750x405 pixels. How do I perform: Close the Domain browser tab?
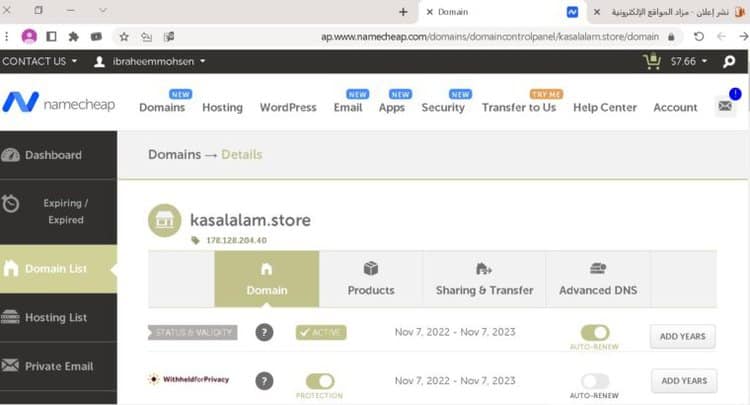point(430,12)
